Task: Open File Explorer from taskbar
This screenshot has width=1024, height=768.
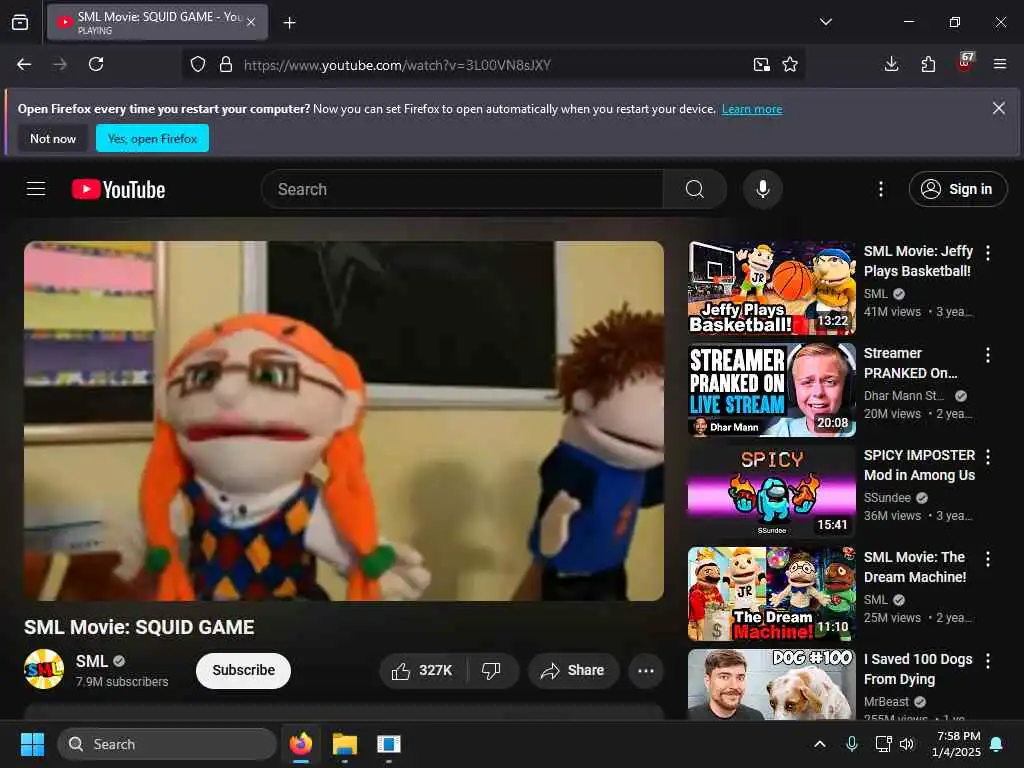Action: pos(345,744)
